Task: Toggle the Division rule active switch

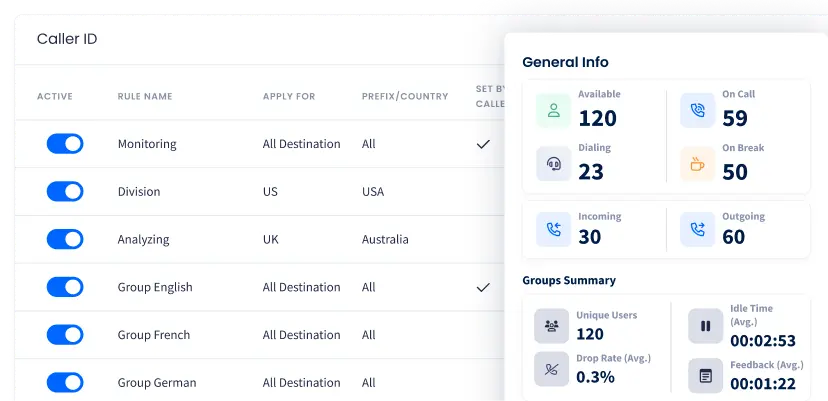Action: click(x=65, y=191)
